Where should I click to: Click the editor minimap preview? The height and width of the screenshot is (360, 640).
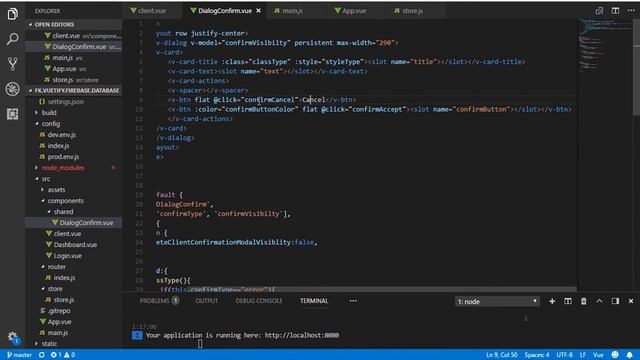(x=605, y=45)
